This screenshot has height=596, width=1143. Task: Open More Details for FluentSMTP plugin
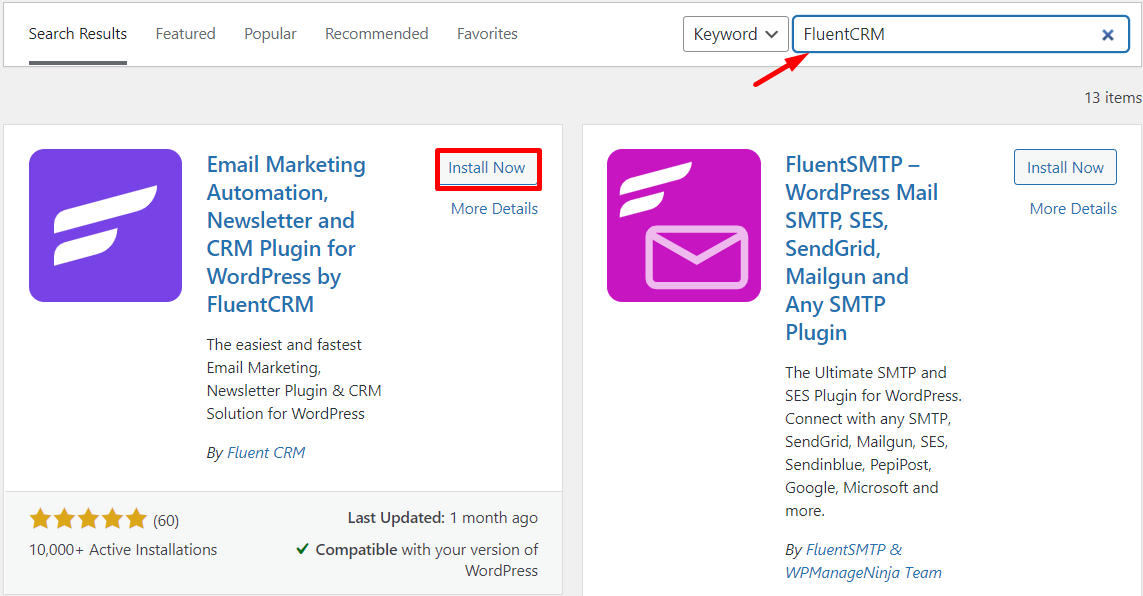[1073, 209]
